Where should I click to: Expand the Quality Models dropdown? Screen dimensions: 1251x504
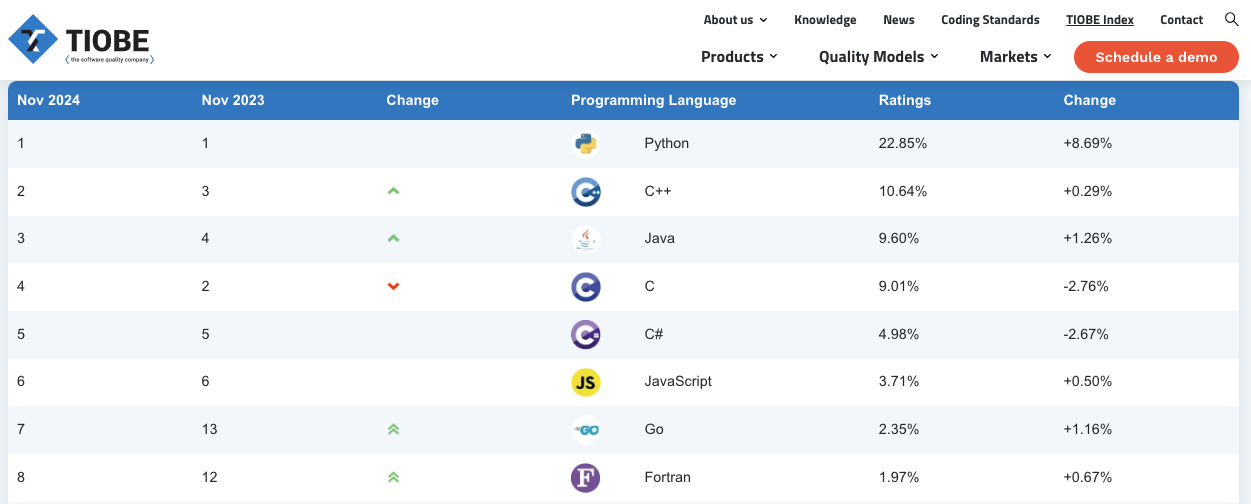pos(879,57)
